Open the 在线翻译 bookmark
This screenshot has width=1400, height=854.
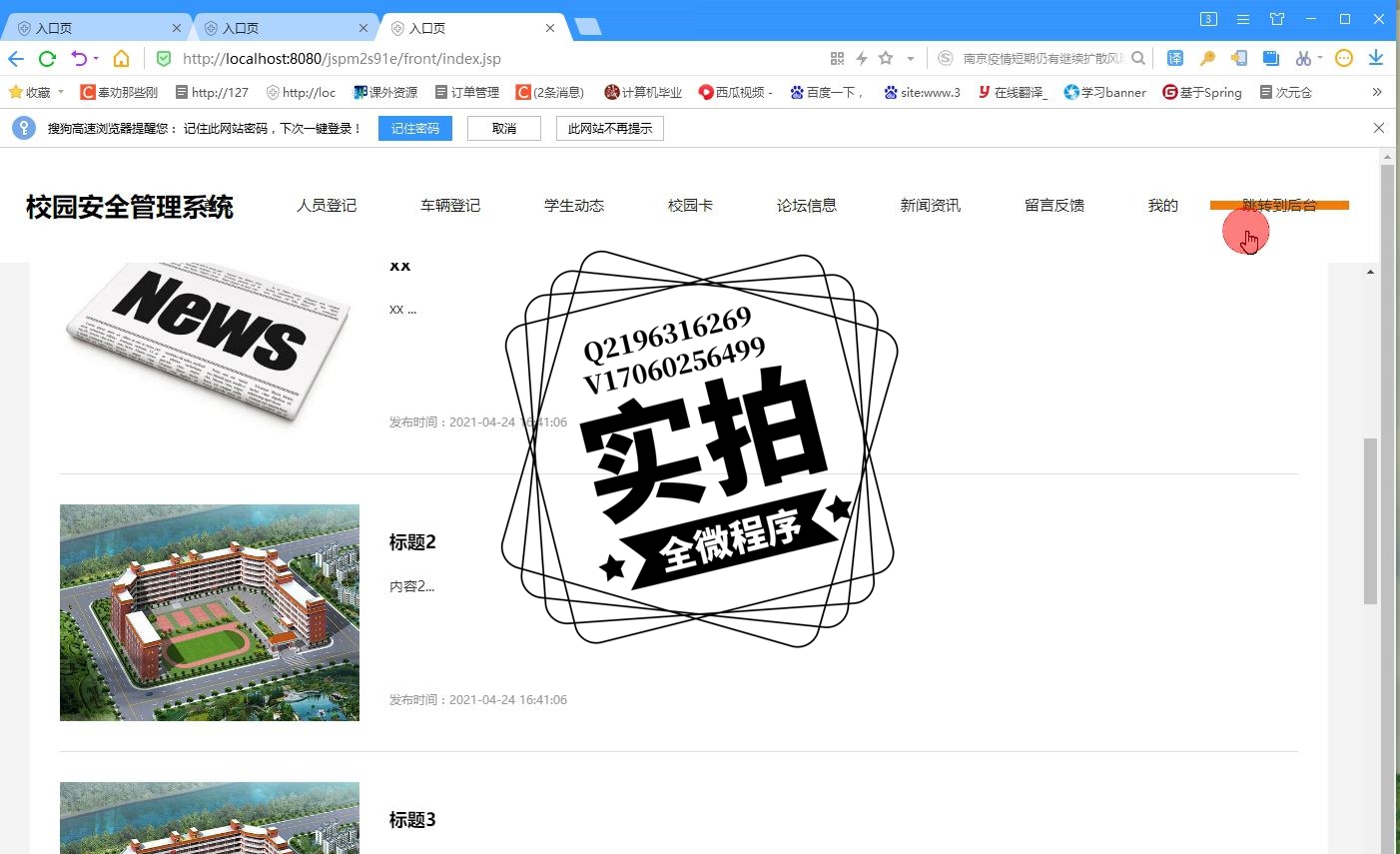point(1012,92)
